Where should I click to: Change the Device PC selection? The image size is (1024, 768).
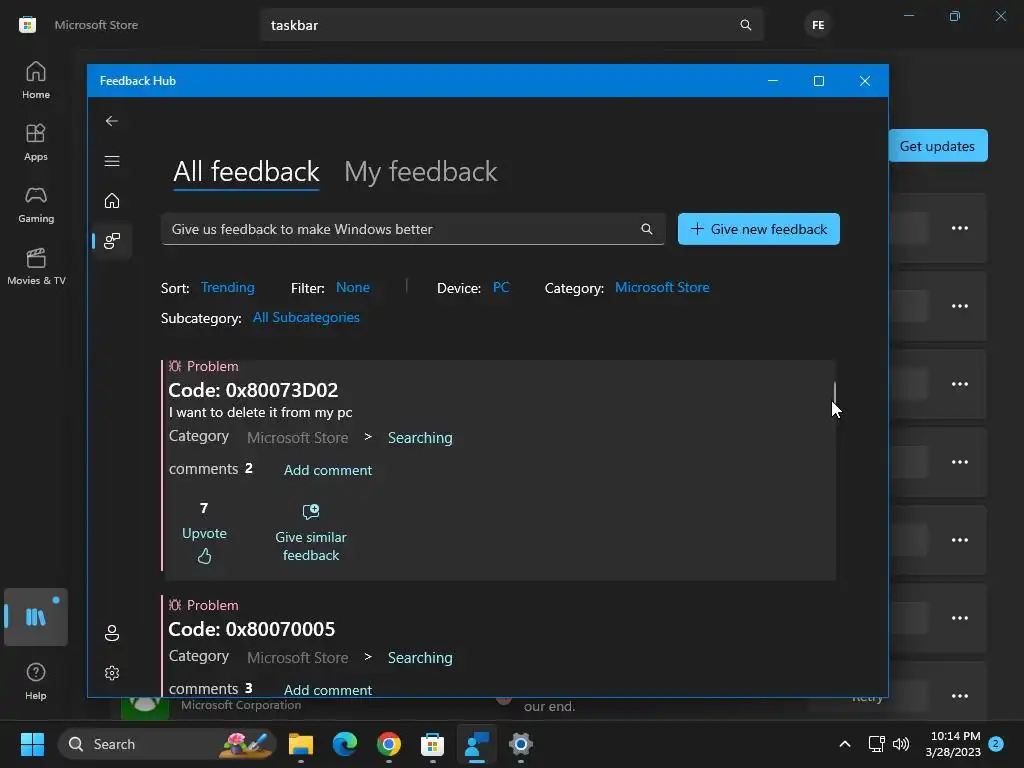[501, 287]
